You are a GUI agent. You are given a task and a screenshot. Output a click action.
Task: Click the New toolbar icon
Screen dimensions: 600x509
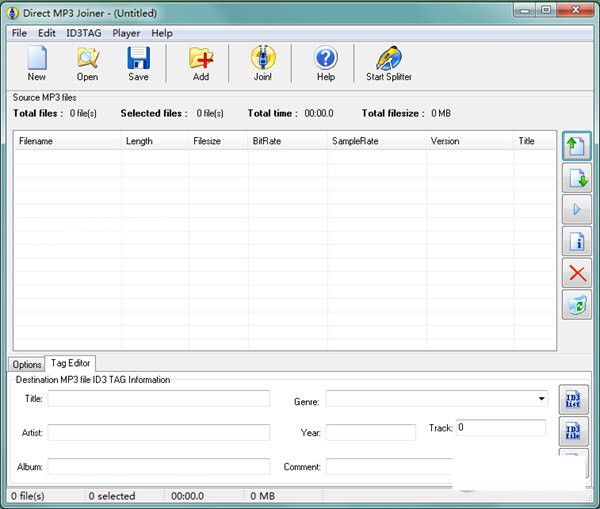tap(37, 64)
